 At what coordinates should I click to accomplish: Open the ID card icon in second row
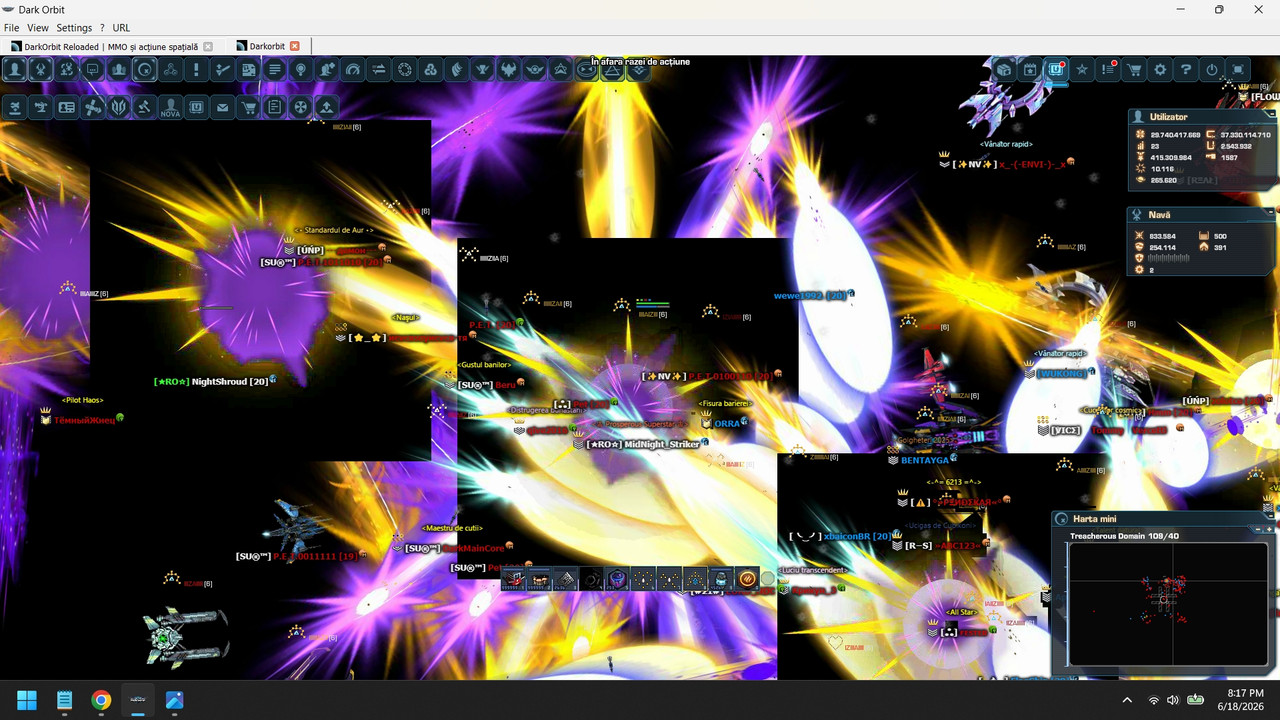(x=67, y=107)
